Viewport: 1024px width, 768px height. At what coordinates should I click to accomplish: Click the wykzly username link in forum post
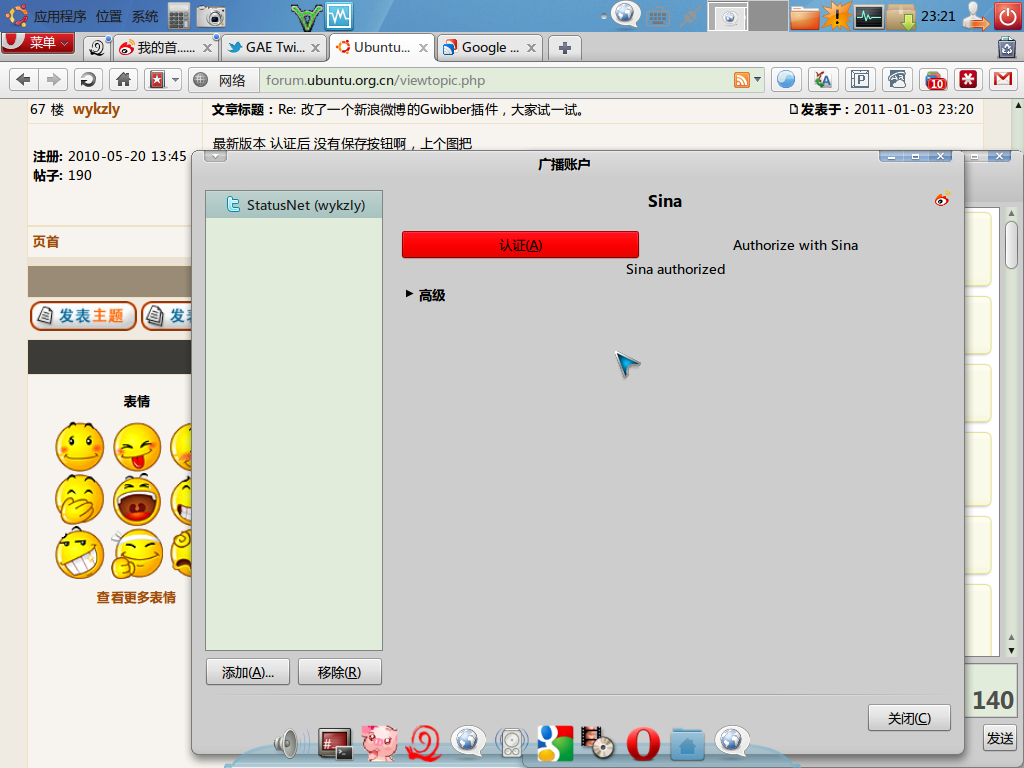[x=97, y=109]
